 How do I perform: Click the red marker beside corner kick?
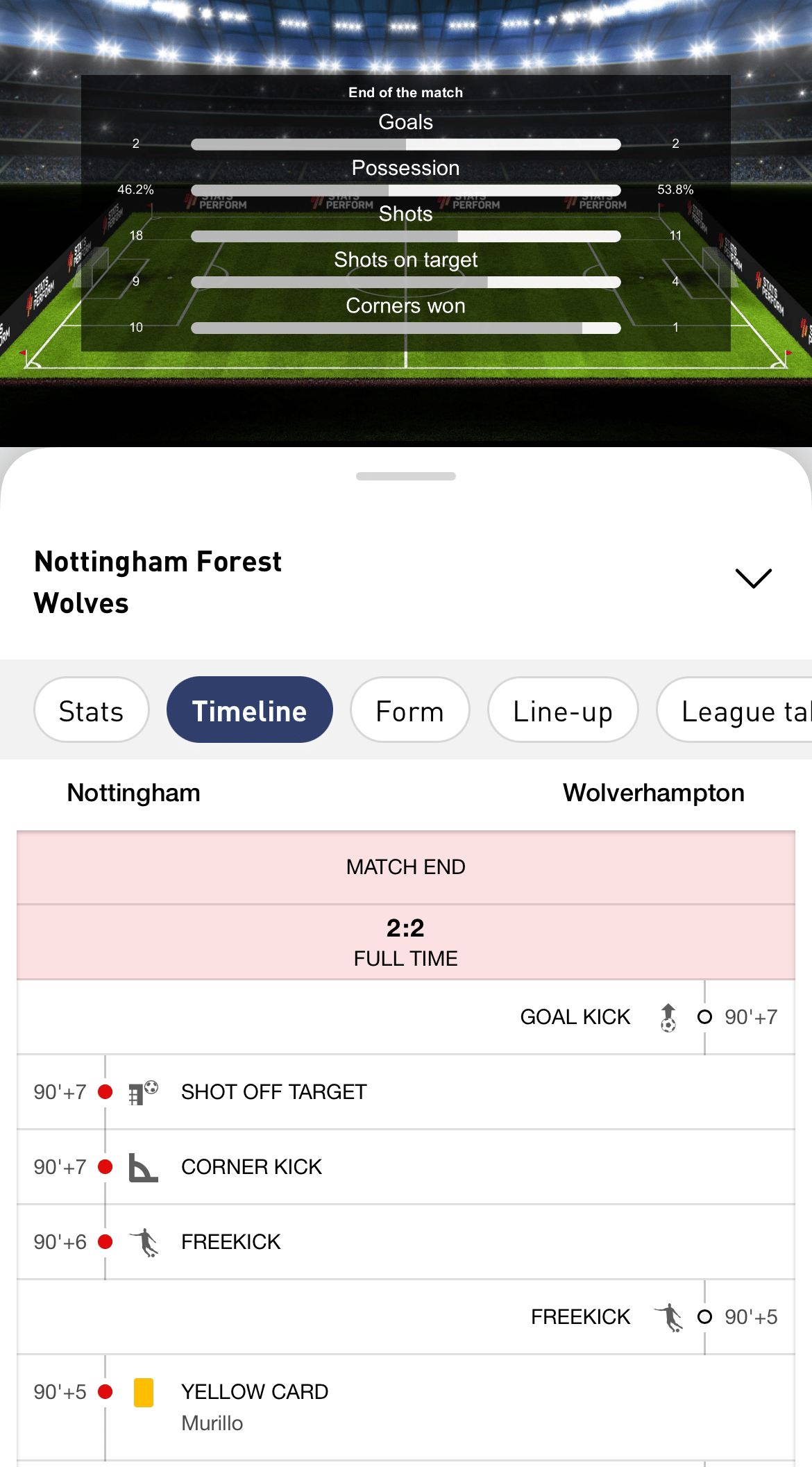point(105,1167)
